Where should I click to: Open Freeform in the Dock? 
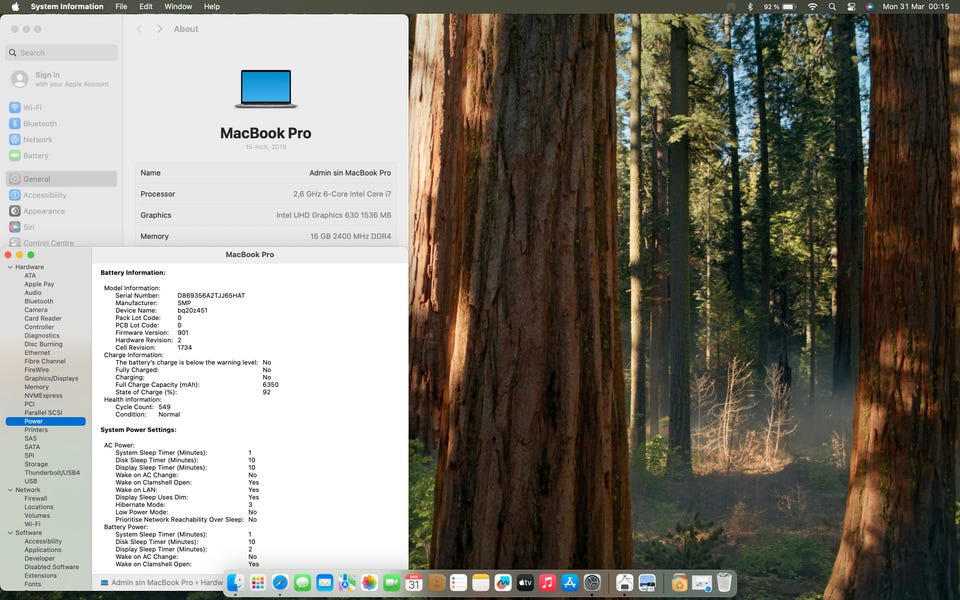[x=503, y=582]
